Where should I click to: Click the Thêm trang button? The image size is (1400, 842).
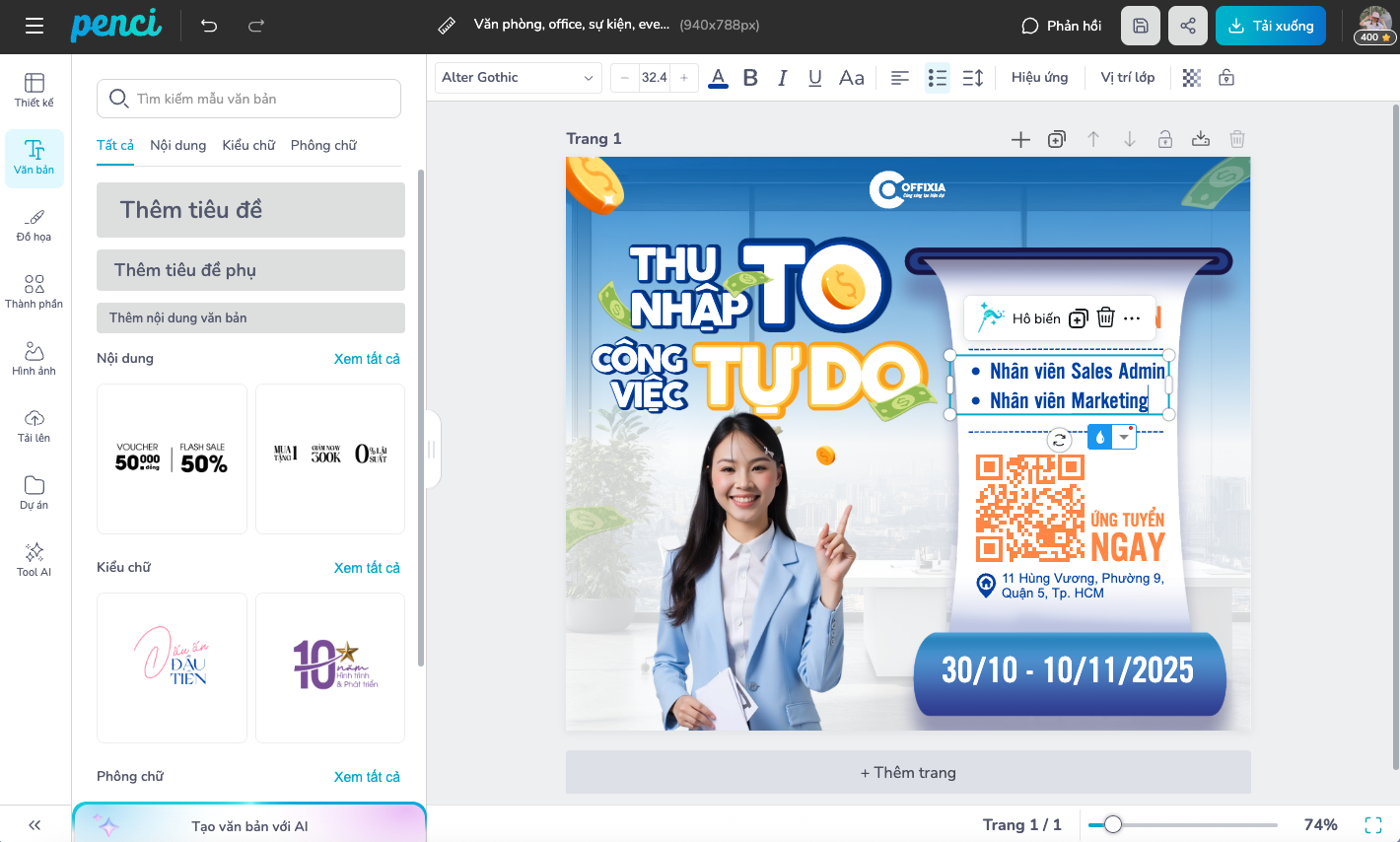[x=908, y=772]
